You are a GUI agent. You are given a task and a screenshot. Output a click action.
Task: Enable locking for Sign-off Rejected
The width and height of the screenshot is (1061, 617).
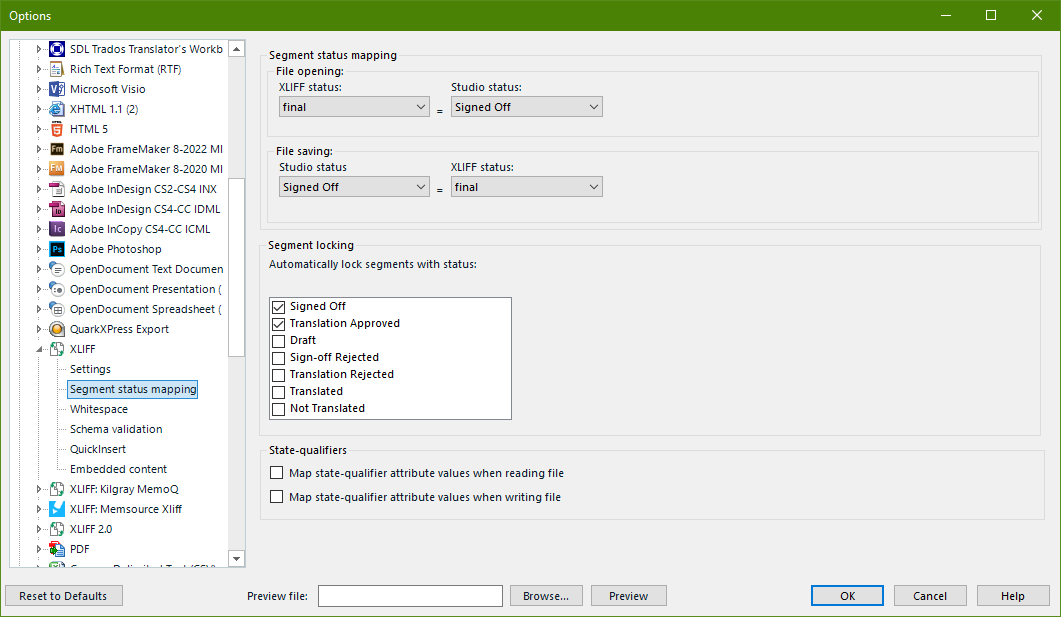click(x=278, y=358)
